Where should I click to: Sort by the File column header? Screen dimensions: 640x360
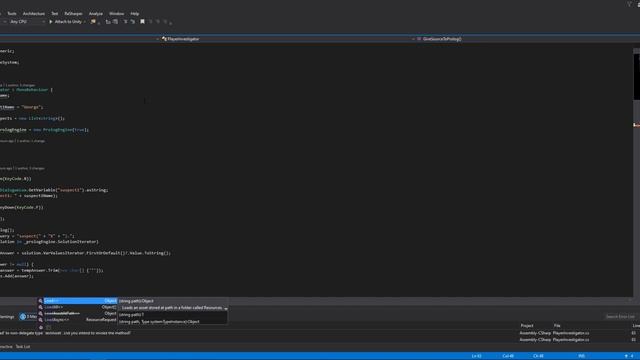(557, 326)
